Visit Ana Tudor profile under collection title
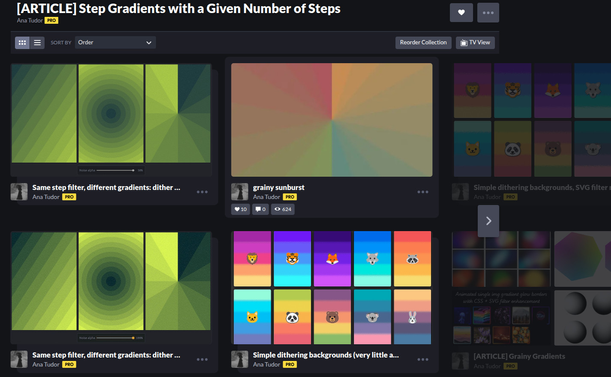Image resolution: width=611 pixels, height=377 pixels. pyautogui.click(x=30, y=20)
